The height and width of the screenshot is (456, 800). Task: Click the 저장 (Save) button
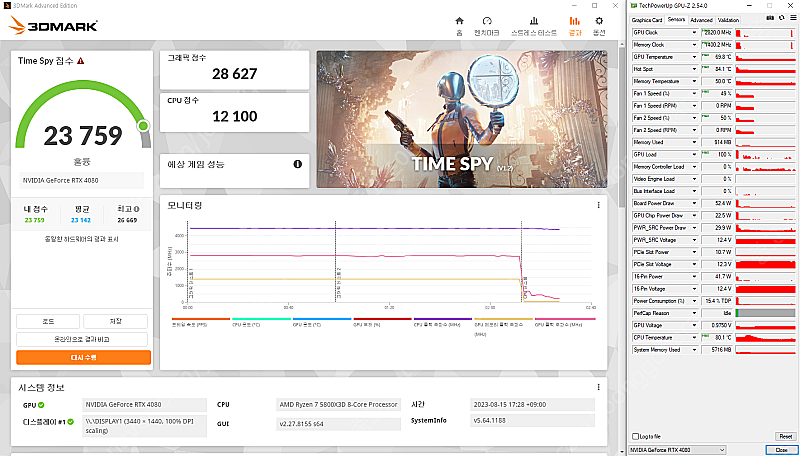(115, 321)
